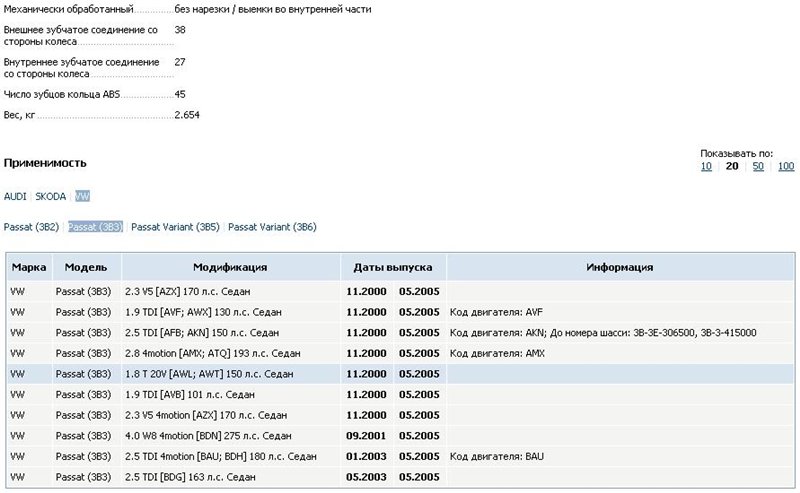Viewport: 800px width, 493px height.
Task: Select row 2.3 V5 [AZX] 170 л.с. Седан
Action: [401, 292]
